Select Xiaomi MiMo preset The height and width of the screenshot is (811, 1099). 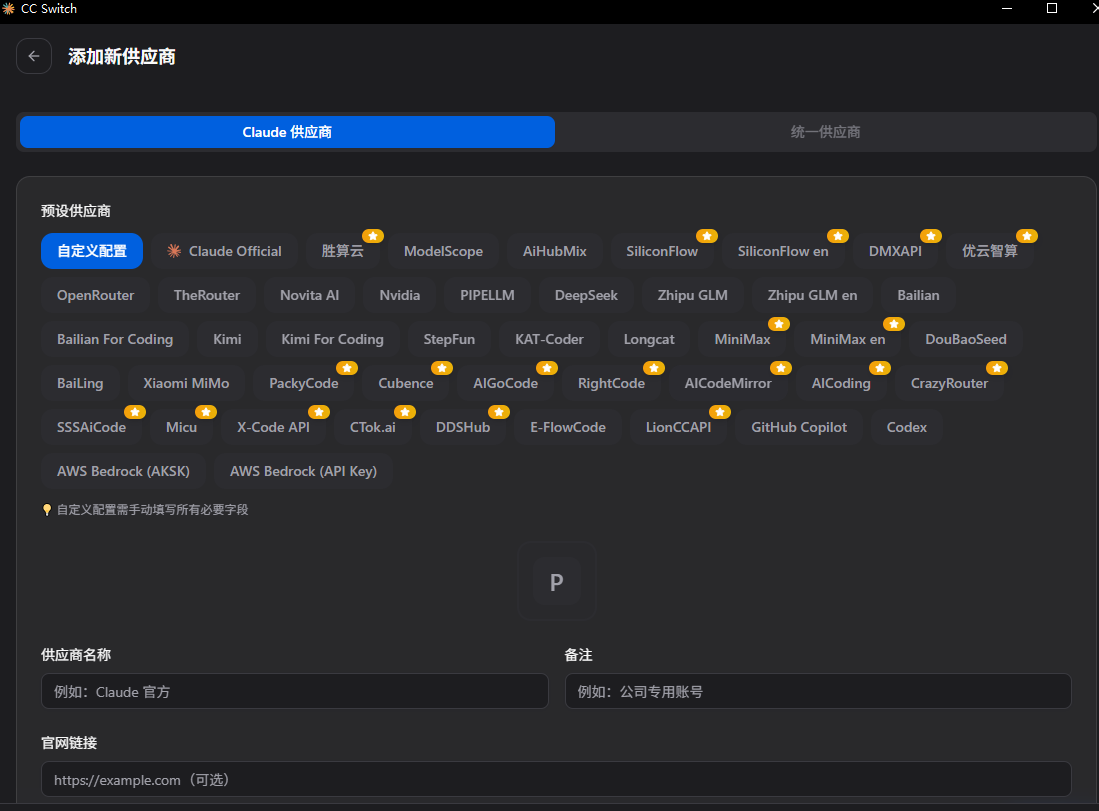pyautogui.click(x=186, y=383)
